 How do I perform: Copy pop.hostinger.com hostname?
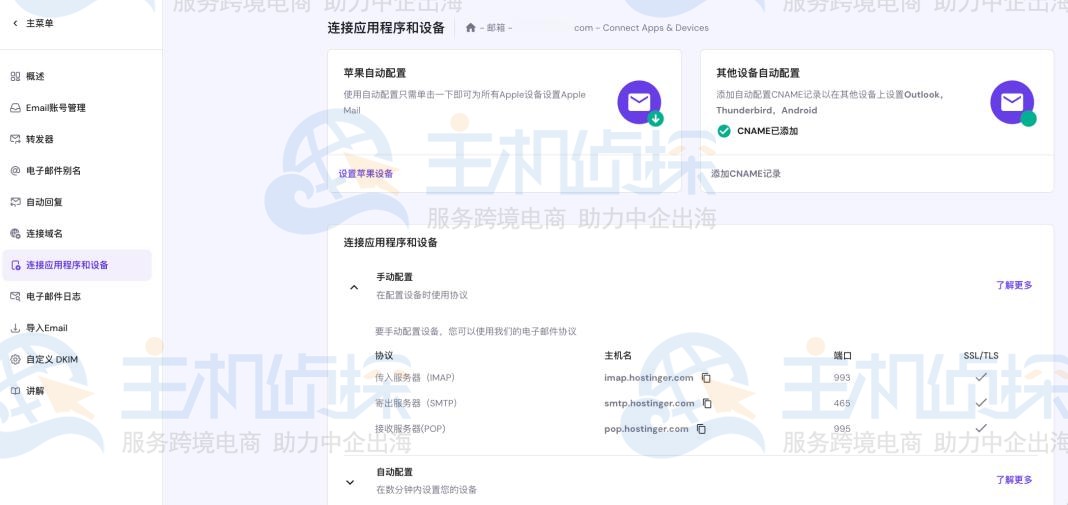[x=701, y=429]
